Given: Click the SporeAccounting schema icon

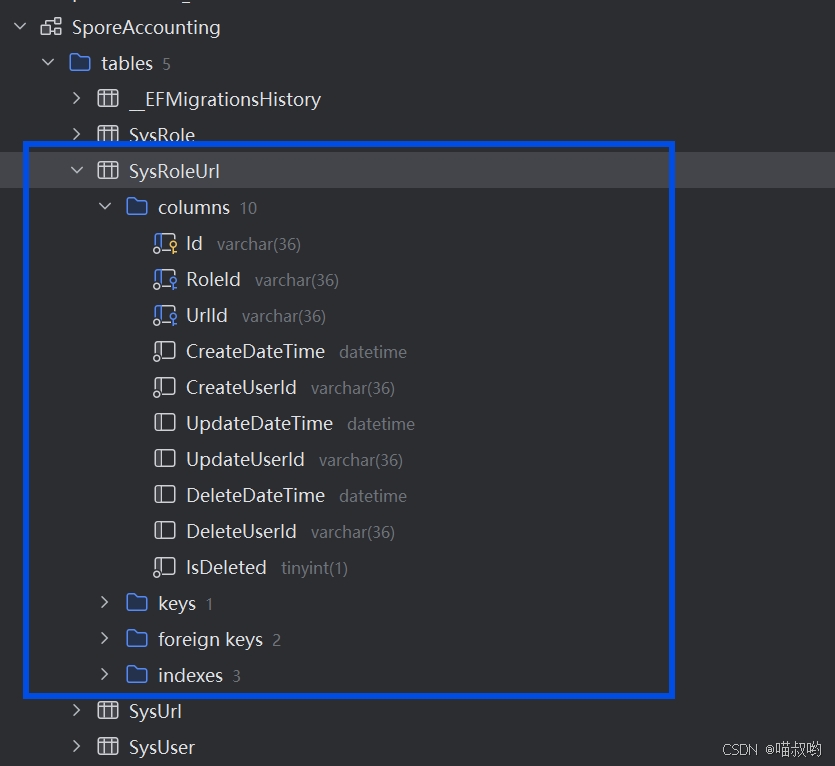Looking at the screenshot, I should click(51, 27).
